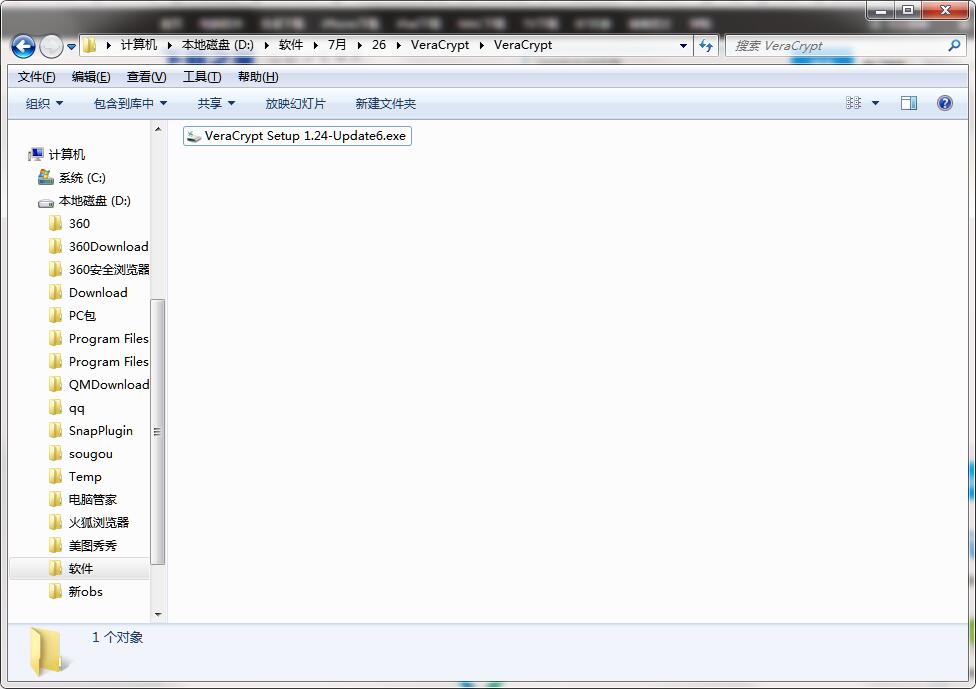
Task: Close the Explorer window
Action: pyautogui.click(x=946, y=10)
